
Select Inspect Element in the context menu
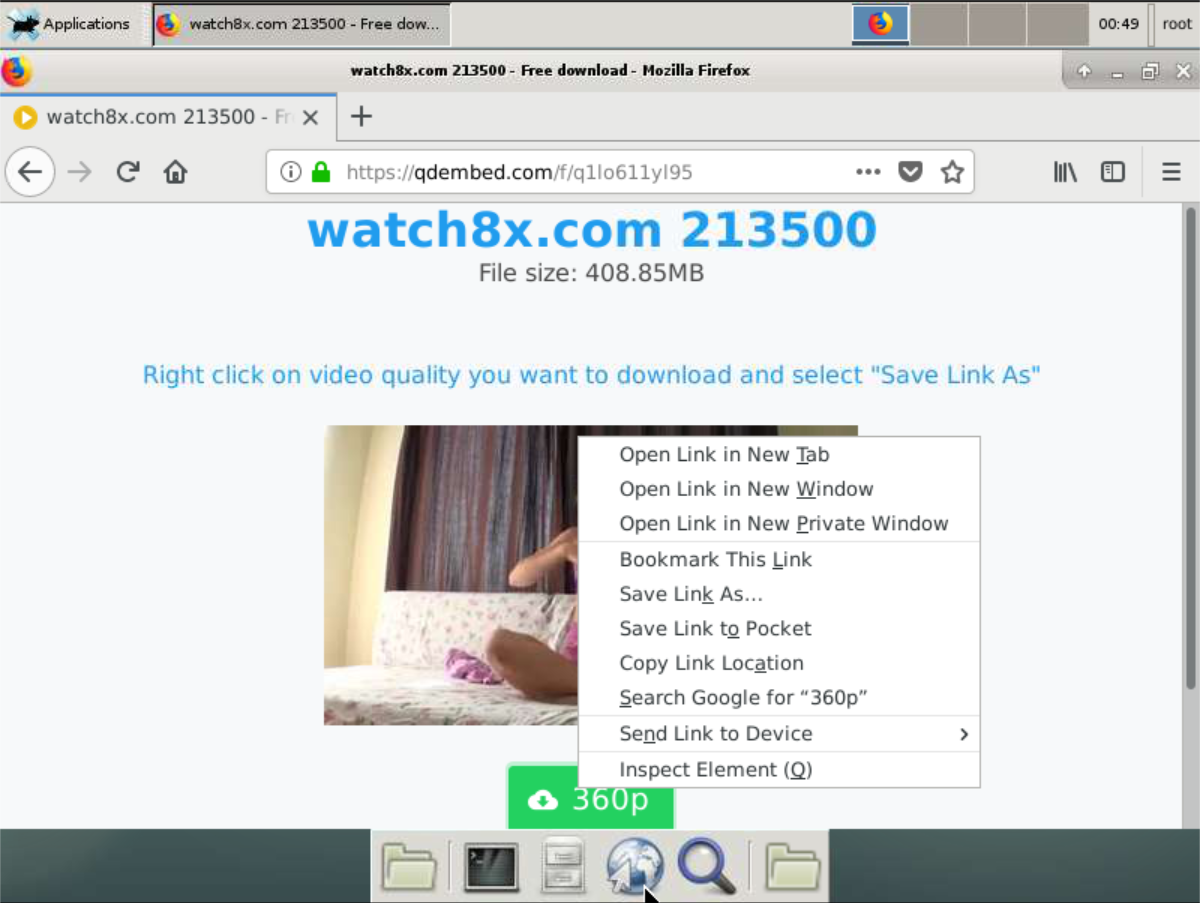[715, 770]
